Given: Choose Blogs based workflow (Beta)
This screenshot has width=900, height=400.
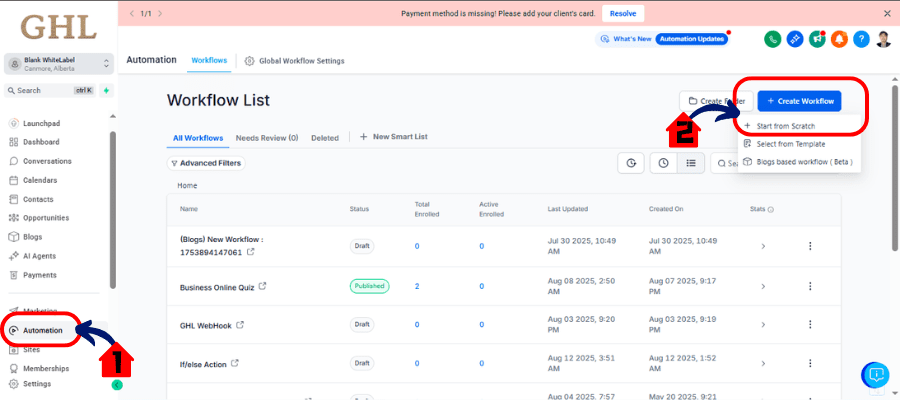Looking at the screenshot, I should (804, 162).
